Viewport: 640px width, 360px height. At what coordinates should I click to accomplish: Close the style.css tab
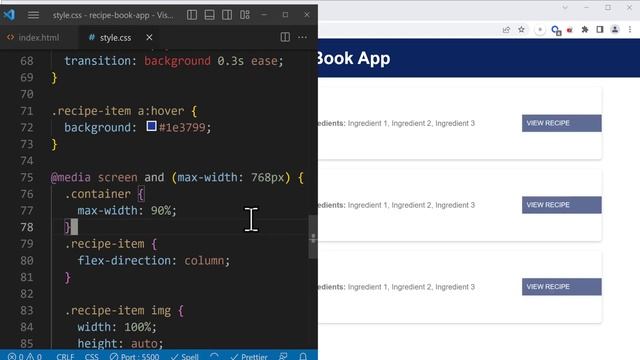pyautogui.click(x=149, y=37)
